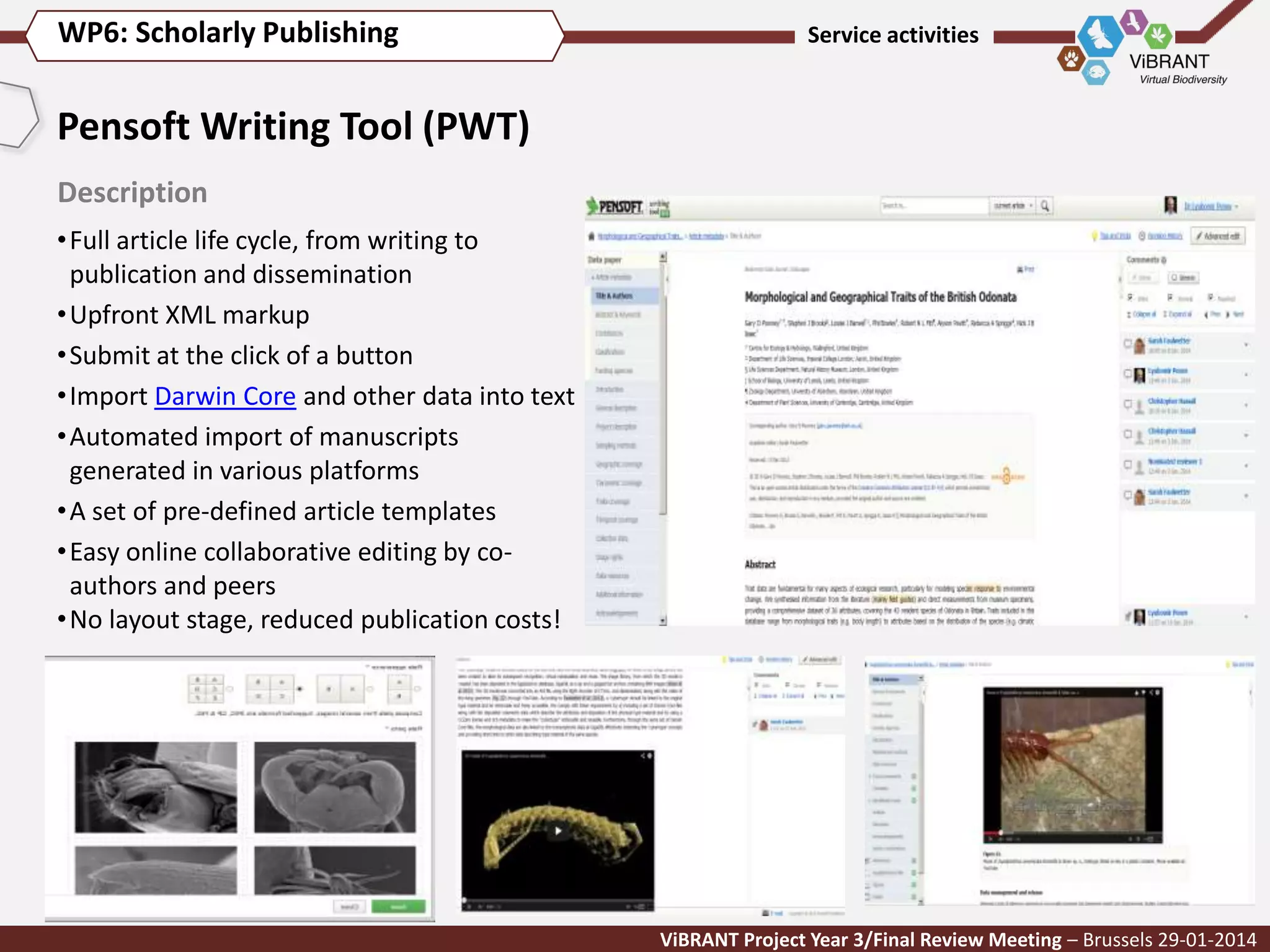The height and width of the screenshot is (952, 1270).
Task: Expand the Lyubomir Penev comment arrow
Action: pyautogui.click(x=1246, y=374)
